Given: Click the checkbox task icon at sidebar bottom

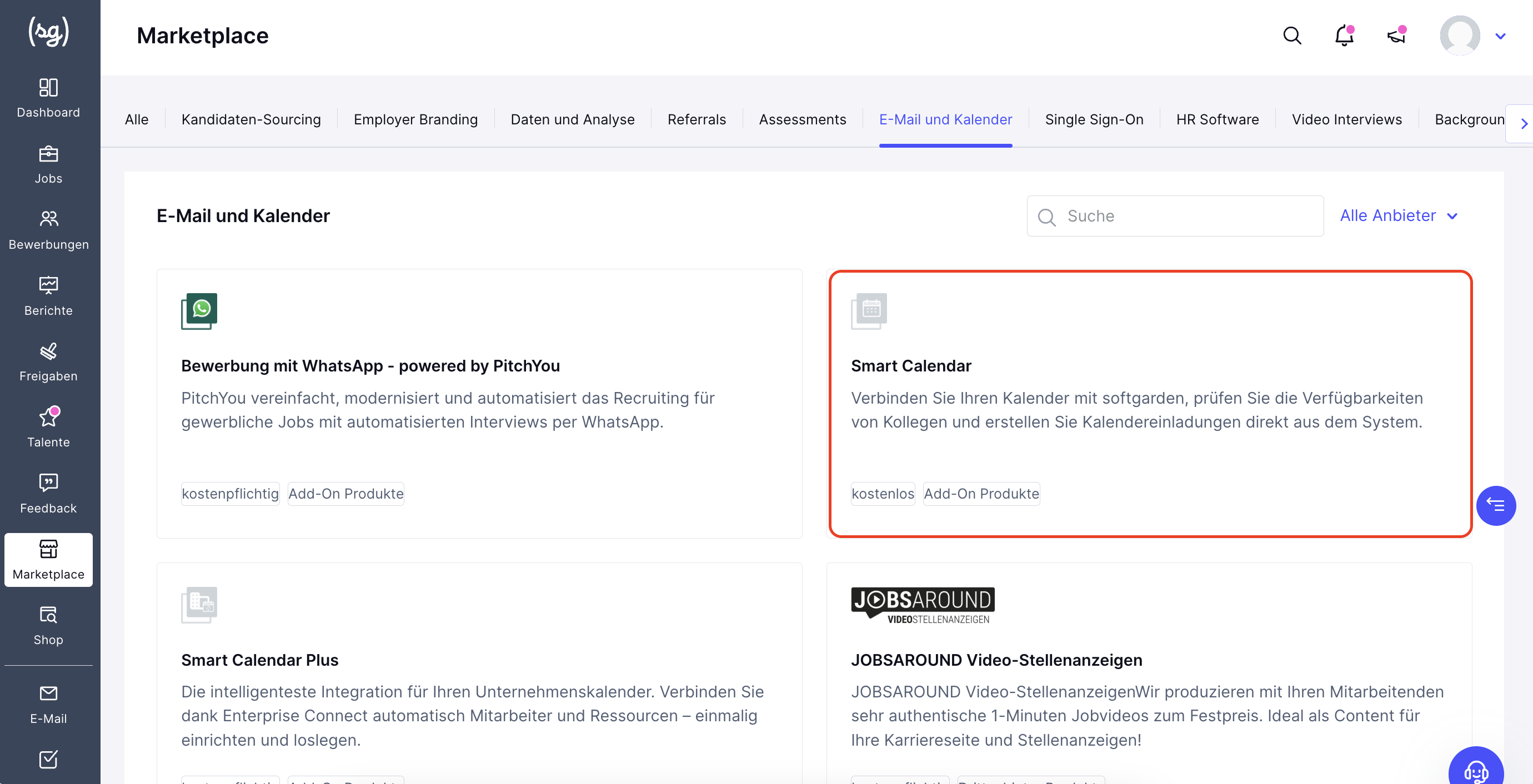Looking at the screenshot, I should [48, 760].
